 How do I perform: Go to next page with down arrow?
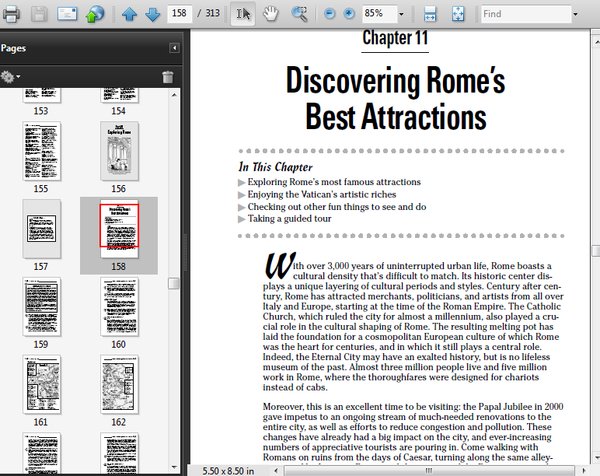pos(152,14)
